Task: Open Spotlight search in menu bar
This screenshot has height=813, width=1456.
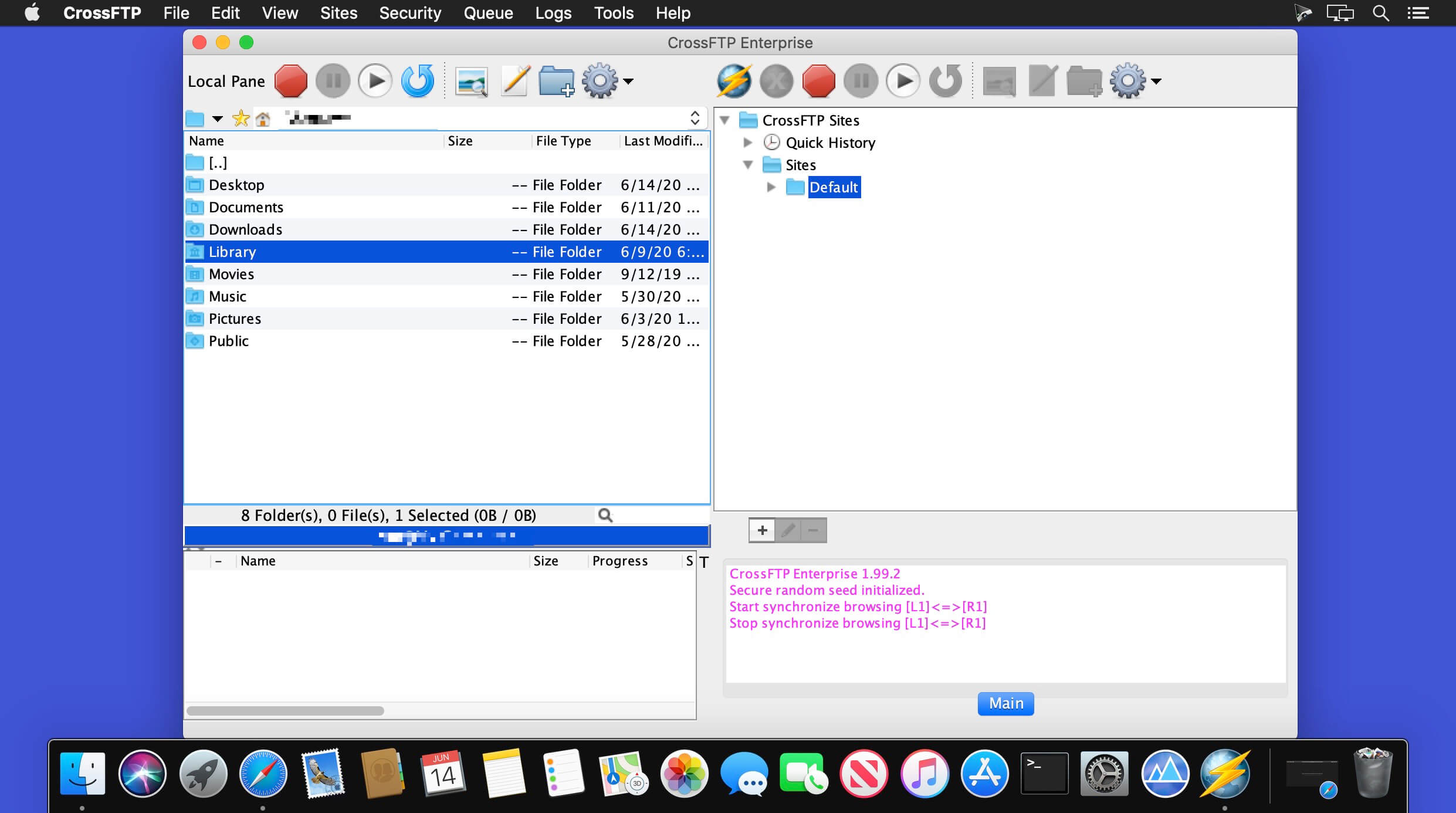Action: click(x=1380, y=13)
